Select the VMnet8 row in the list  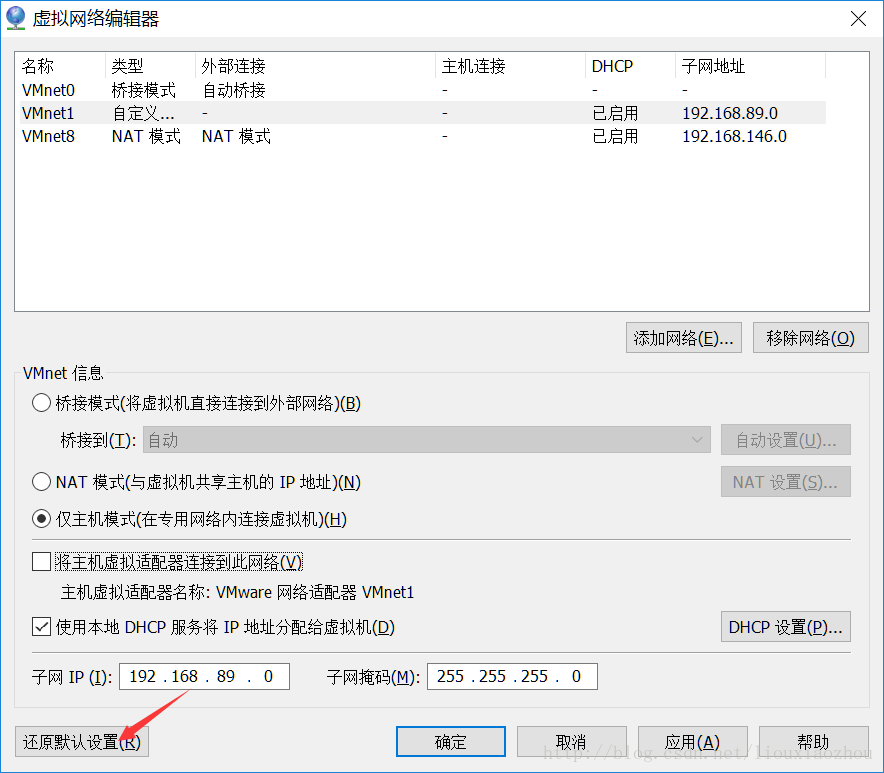423,136
